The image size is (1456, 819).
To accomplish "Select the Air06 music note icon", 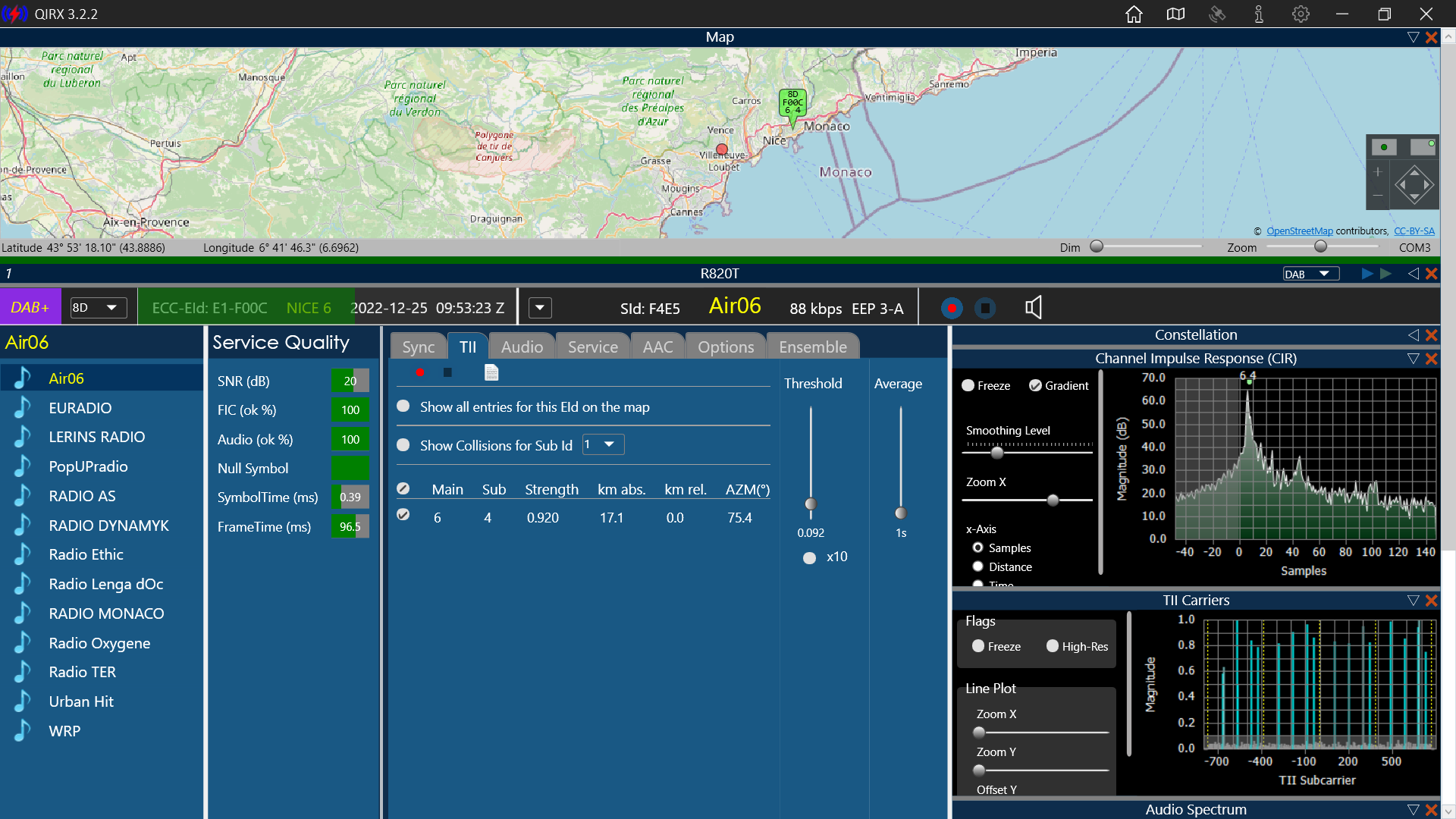I will pyautogui.click(x=23, y=378).
